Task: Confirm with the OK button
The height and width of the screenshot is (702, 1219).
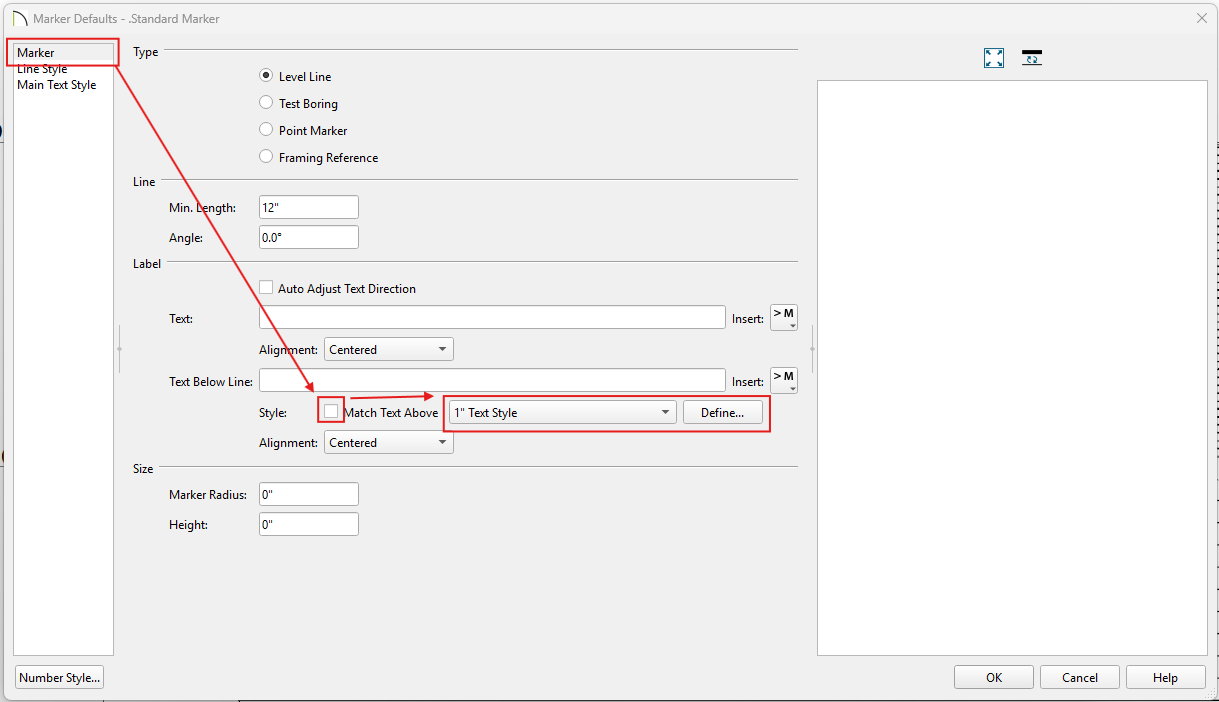Action: tap(994, 677)
